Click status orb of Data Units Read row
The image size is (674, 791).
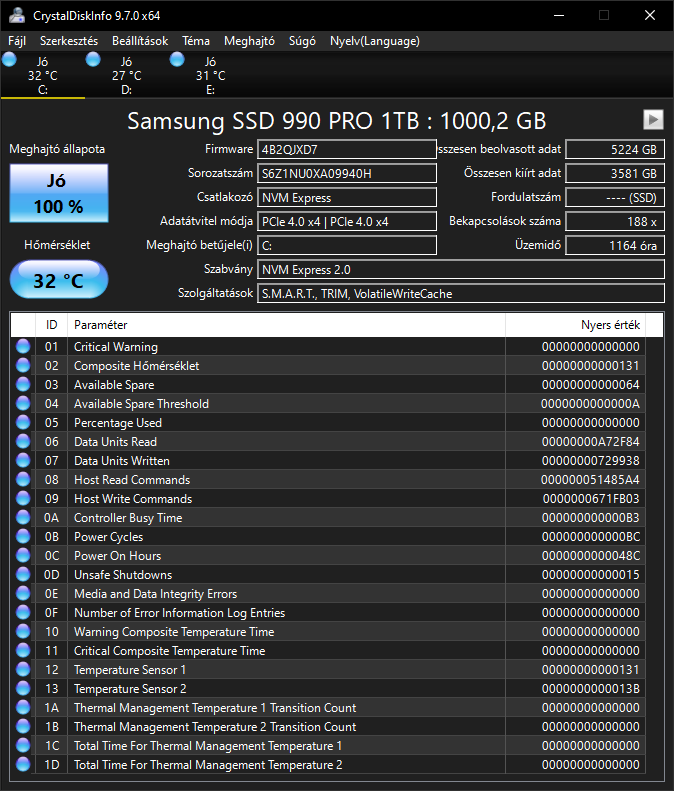coord(23,441)
